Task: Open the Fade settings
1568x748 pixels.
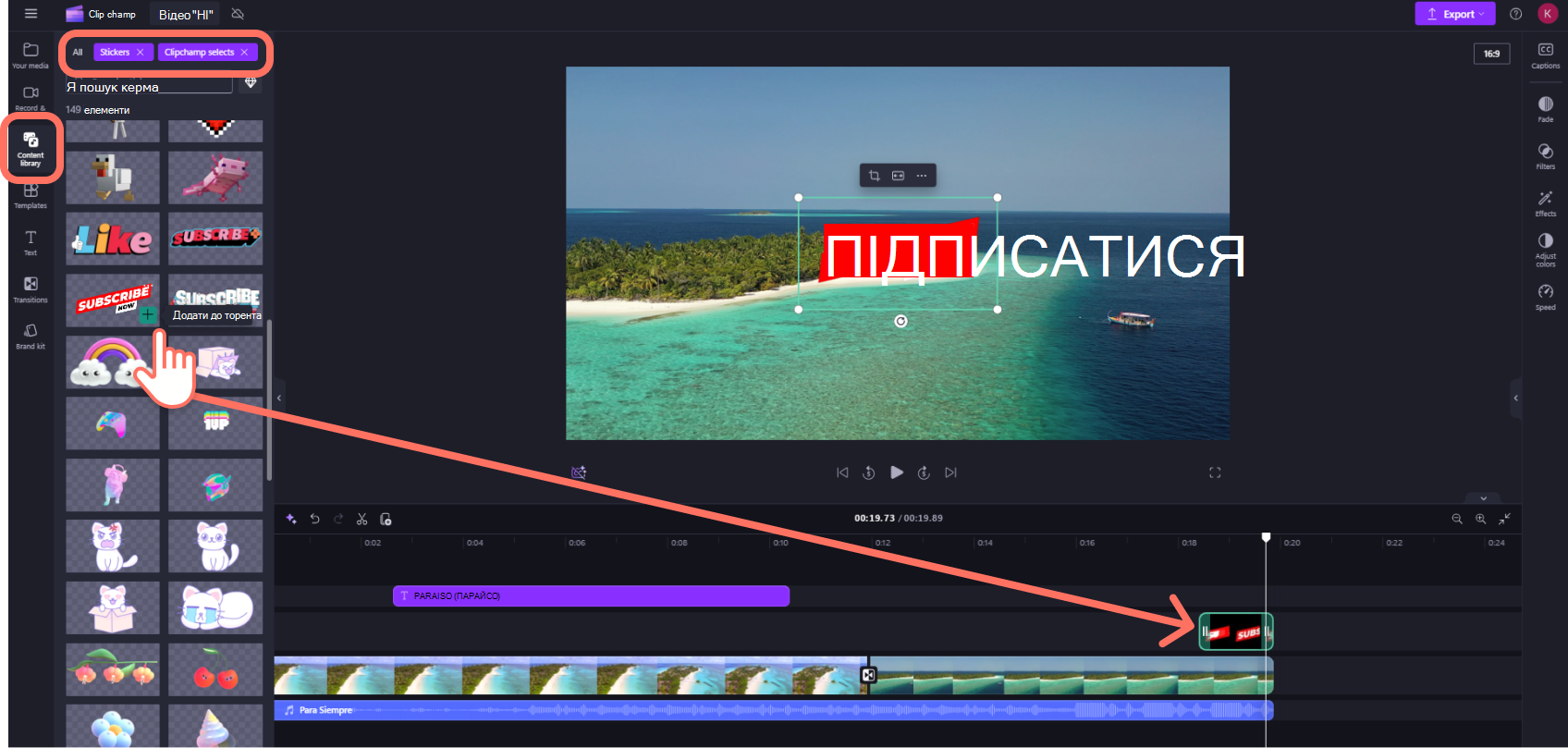Action: (1545, 109)
